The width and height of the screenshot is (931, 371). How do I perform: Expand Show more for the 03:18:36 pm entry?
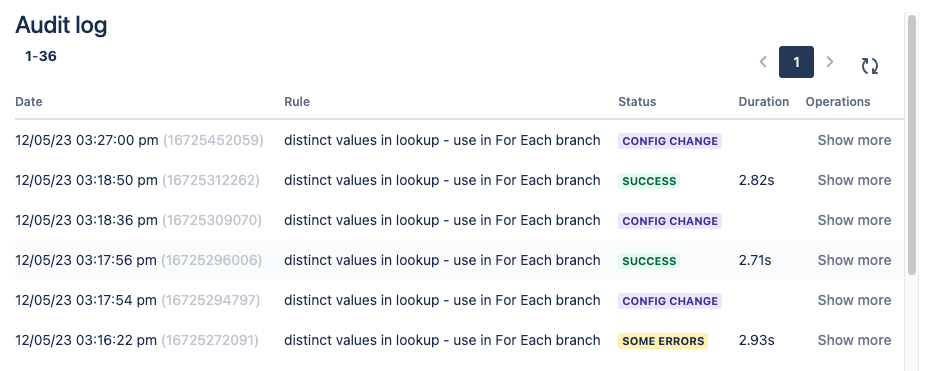tap(854, 220)
